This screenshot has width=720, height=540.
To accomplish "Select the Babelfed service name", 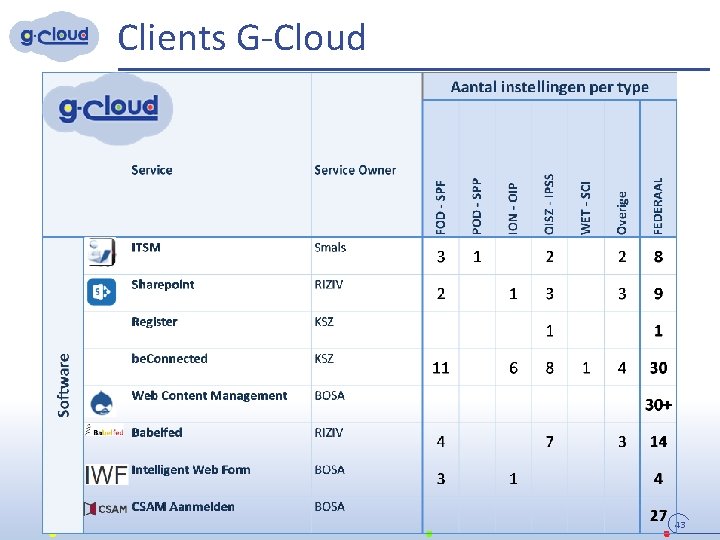I will pyautogui.click(x=157, y=433).
